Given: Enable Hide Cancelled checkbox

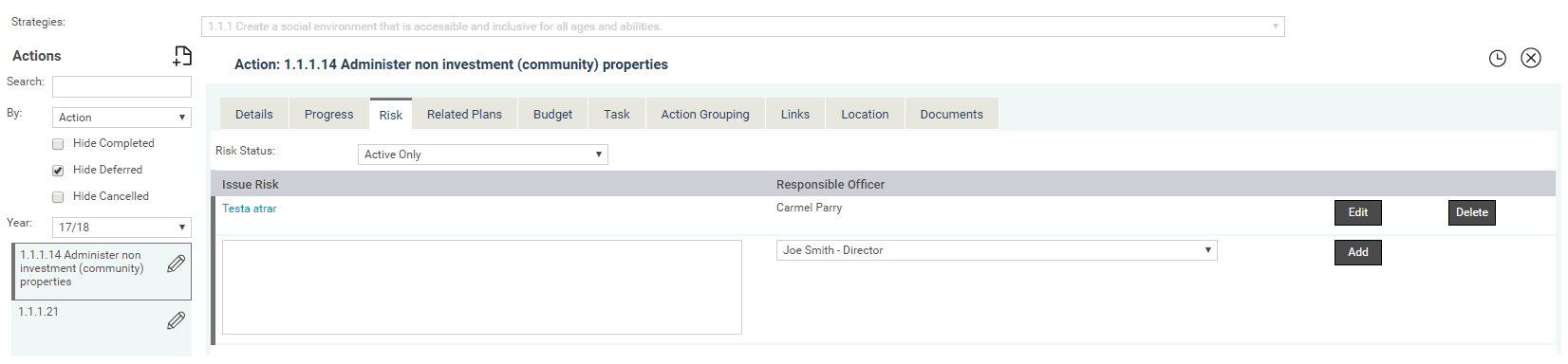Looking at the screenshot, I should click(x=58, y=197).
